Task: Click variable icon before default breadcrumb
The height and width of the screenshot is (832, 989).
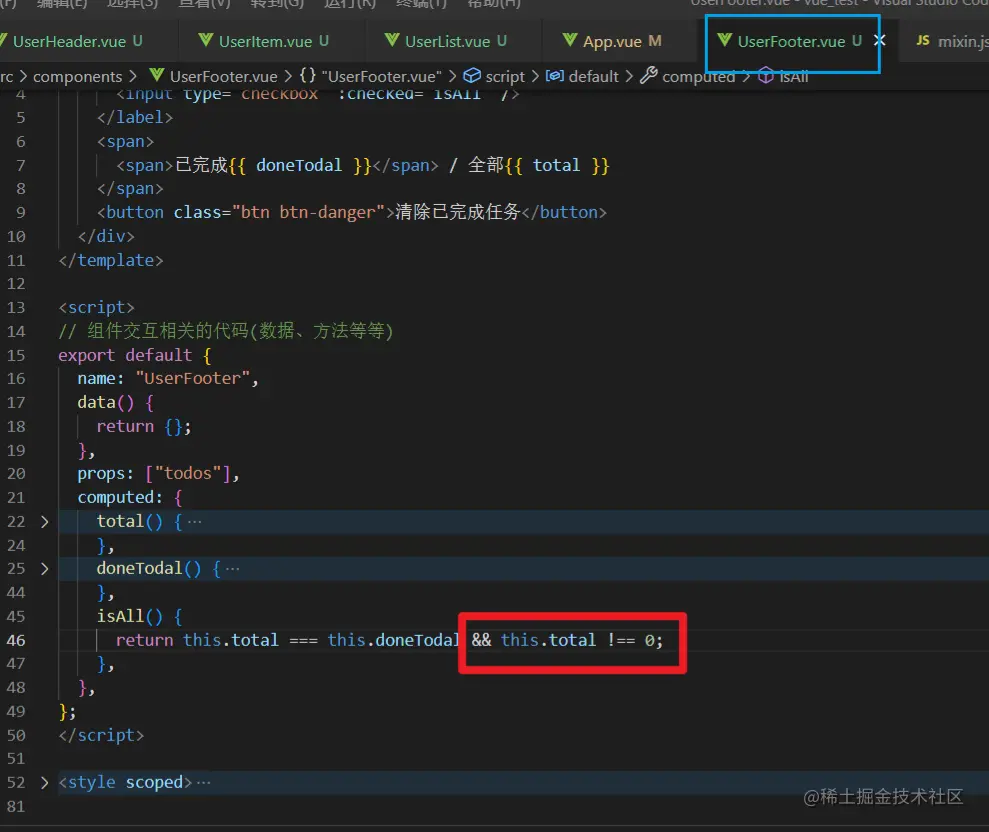Action: [x=554, y=76]
